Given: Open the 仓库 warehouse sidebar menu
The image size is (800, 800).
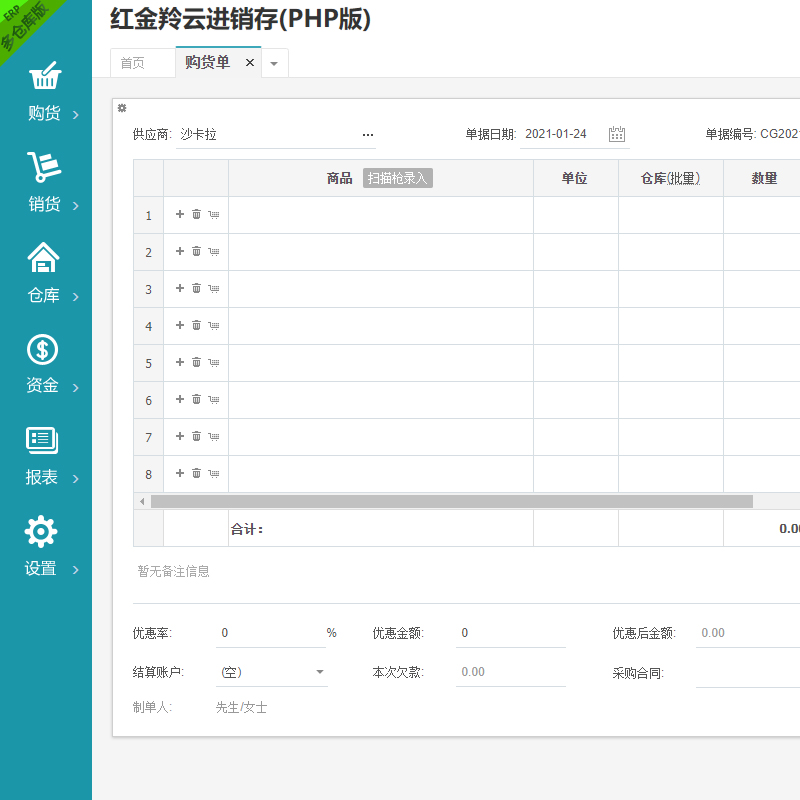Looking at the screenshot, I should 45,275.
